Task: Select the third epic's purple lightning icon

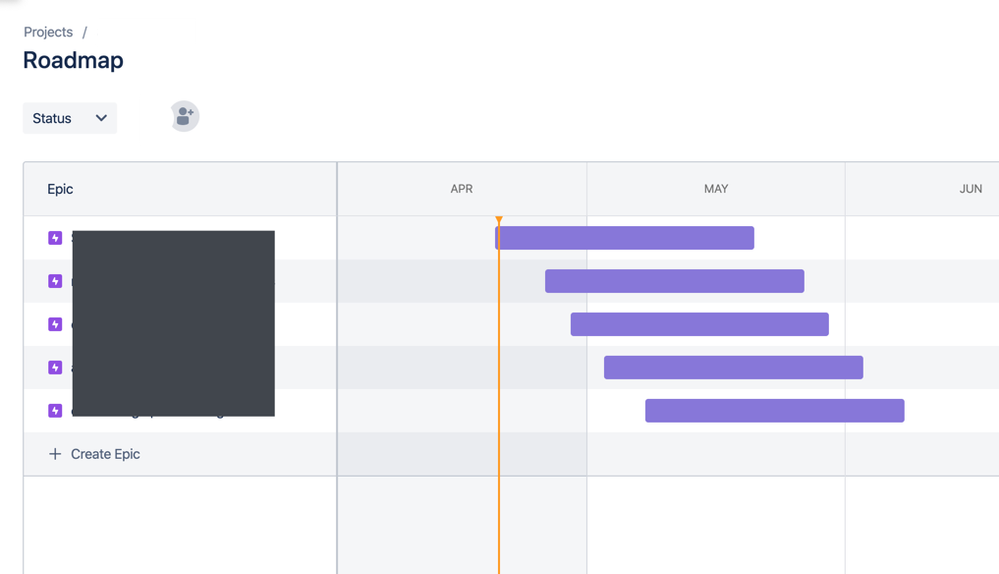Action: point(55,324)
